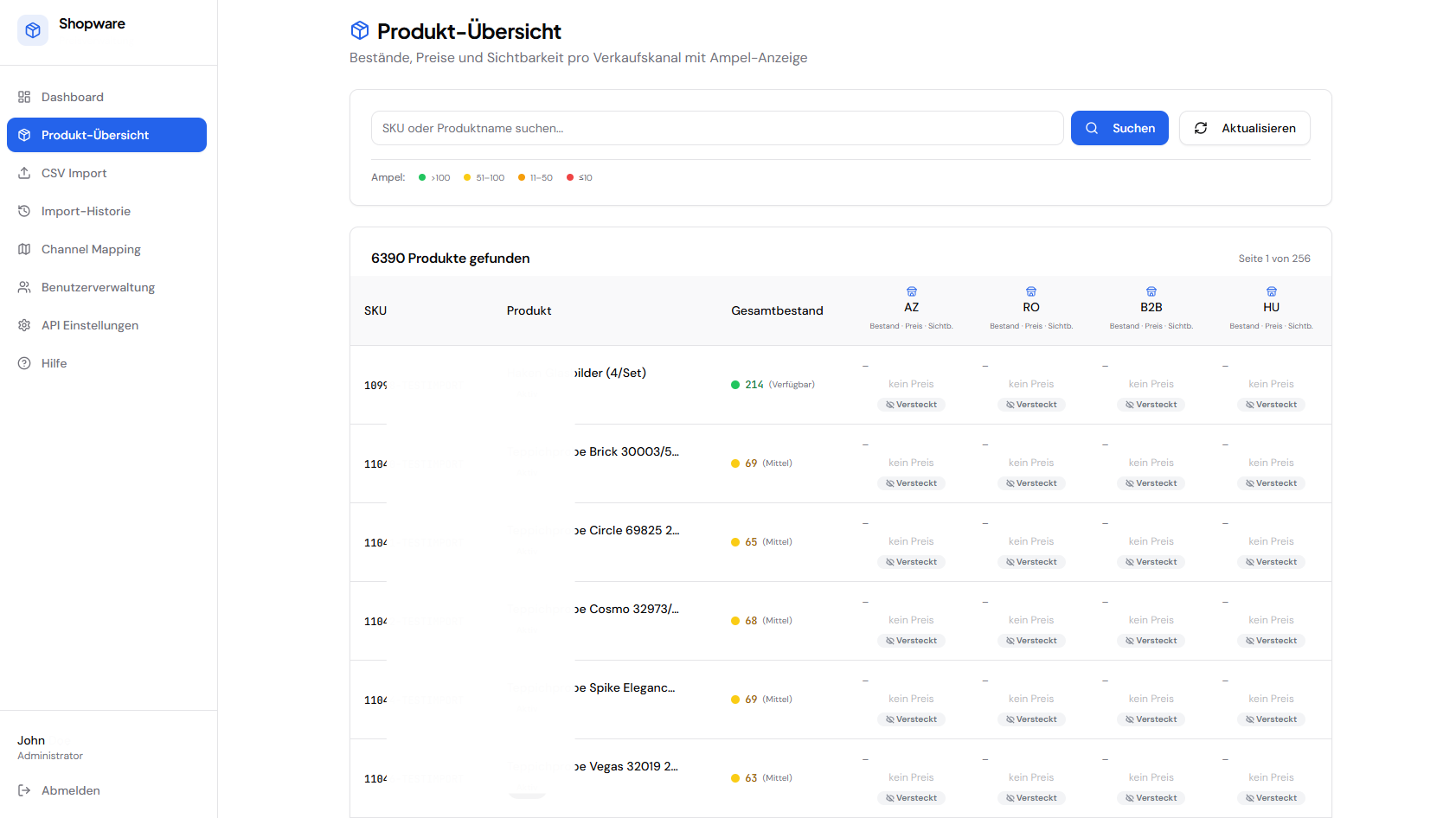Click the red ≤10 Ampel dot
This screenshot has width=1456, height=818.
[x=570, y=177]
